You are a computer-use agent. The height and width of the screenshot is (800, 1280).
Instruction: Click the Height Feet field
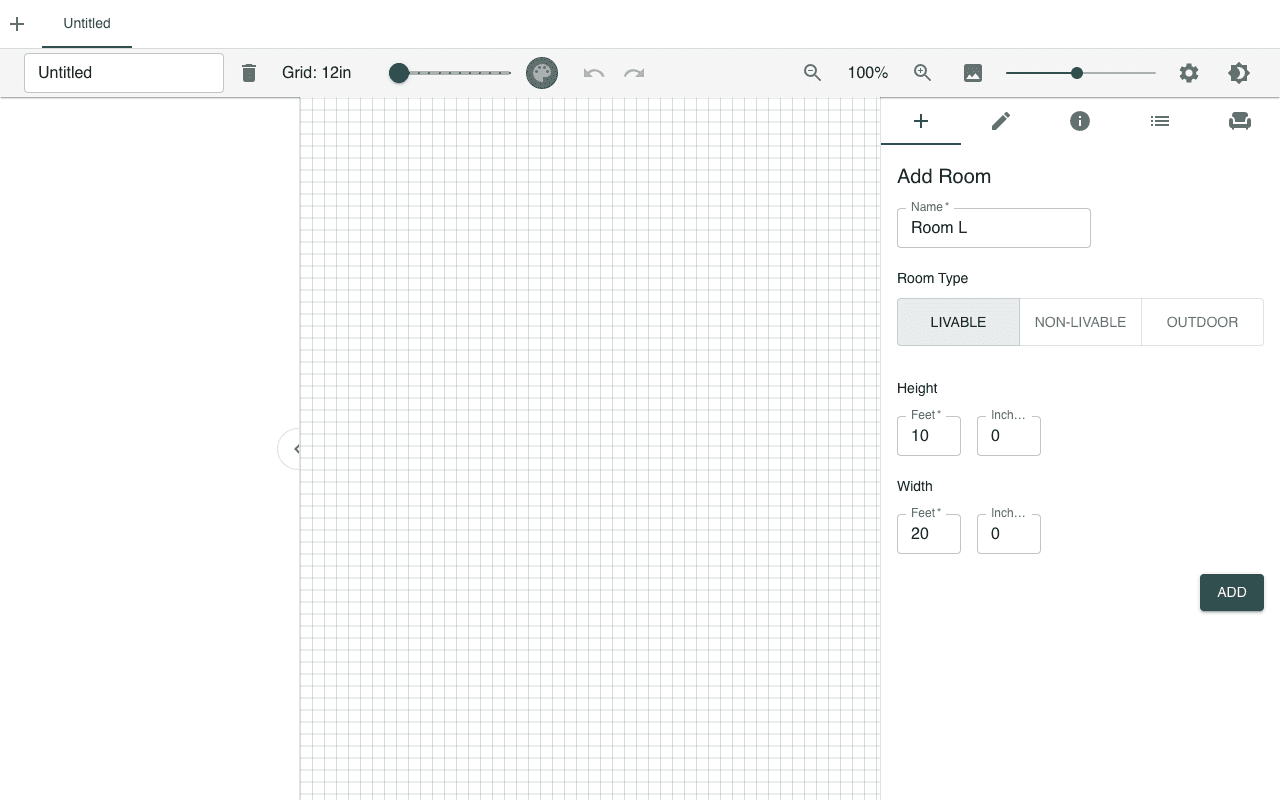click(x=929, y=436)
